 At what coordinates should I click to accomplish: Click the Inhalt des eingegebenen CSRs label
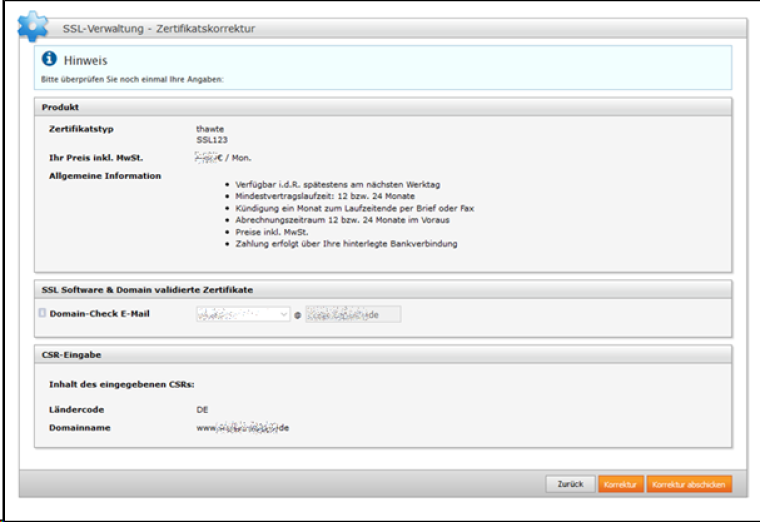[x=122, y=385]
